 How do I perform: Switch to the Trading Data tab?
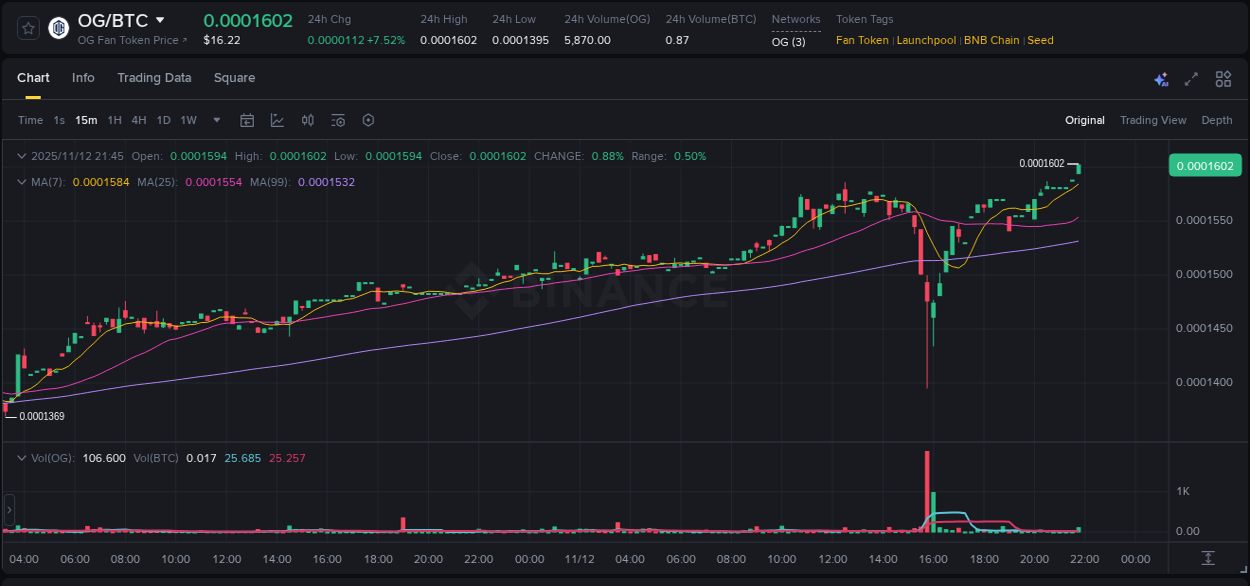coord(154,78)
